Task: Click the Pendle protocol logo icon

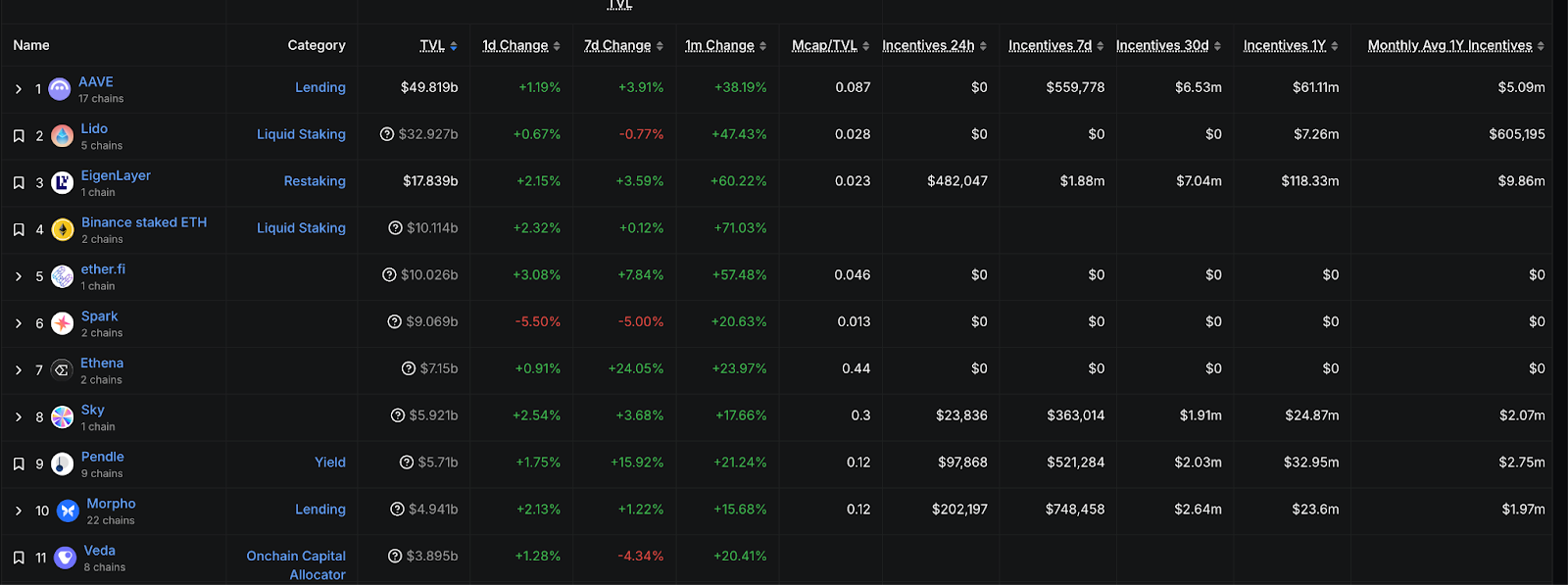Action: 63,464
